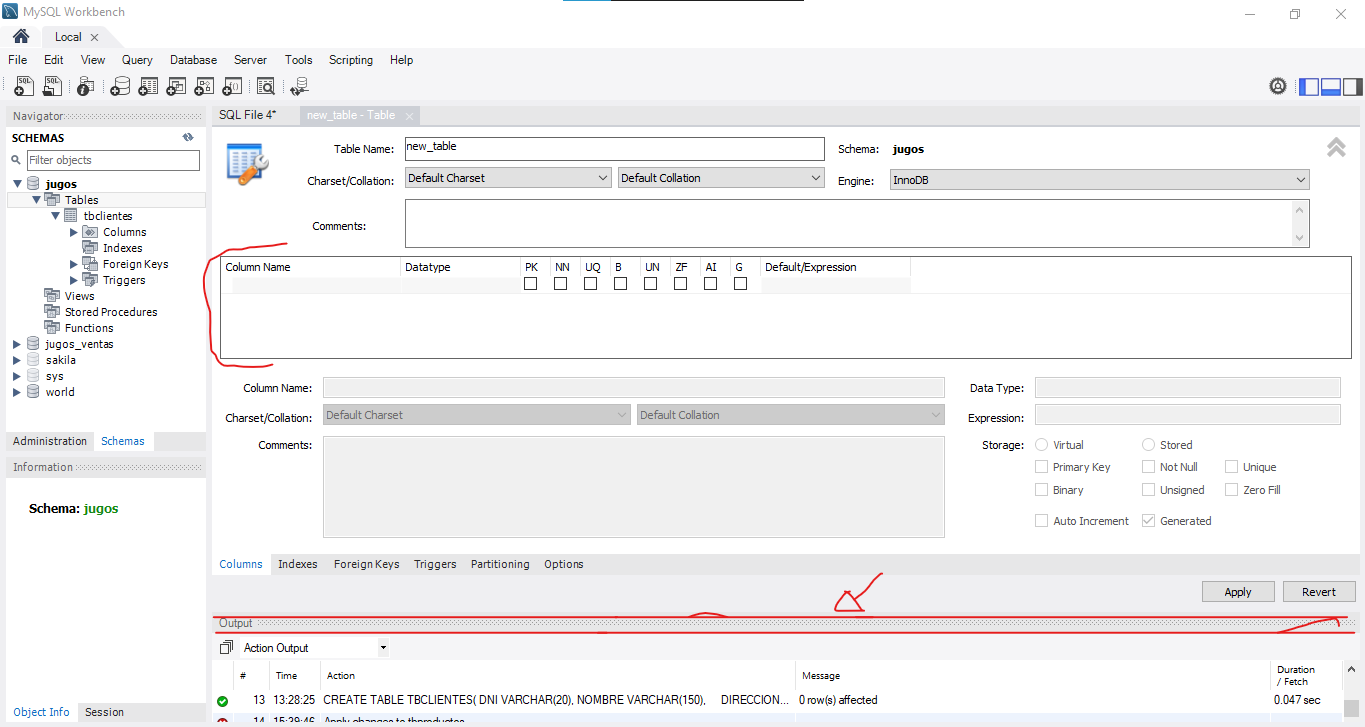
Task: Create new stored procedure toolbar icon
Action: 206,86
